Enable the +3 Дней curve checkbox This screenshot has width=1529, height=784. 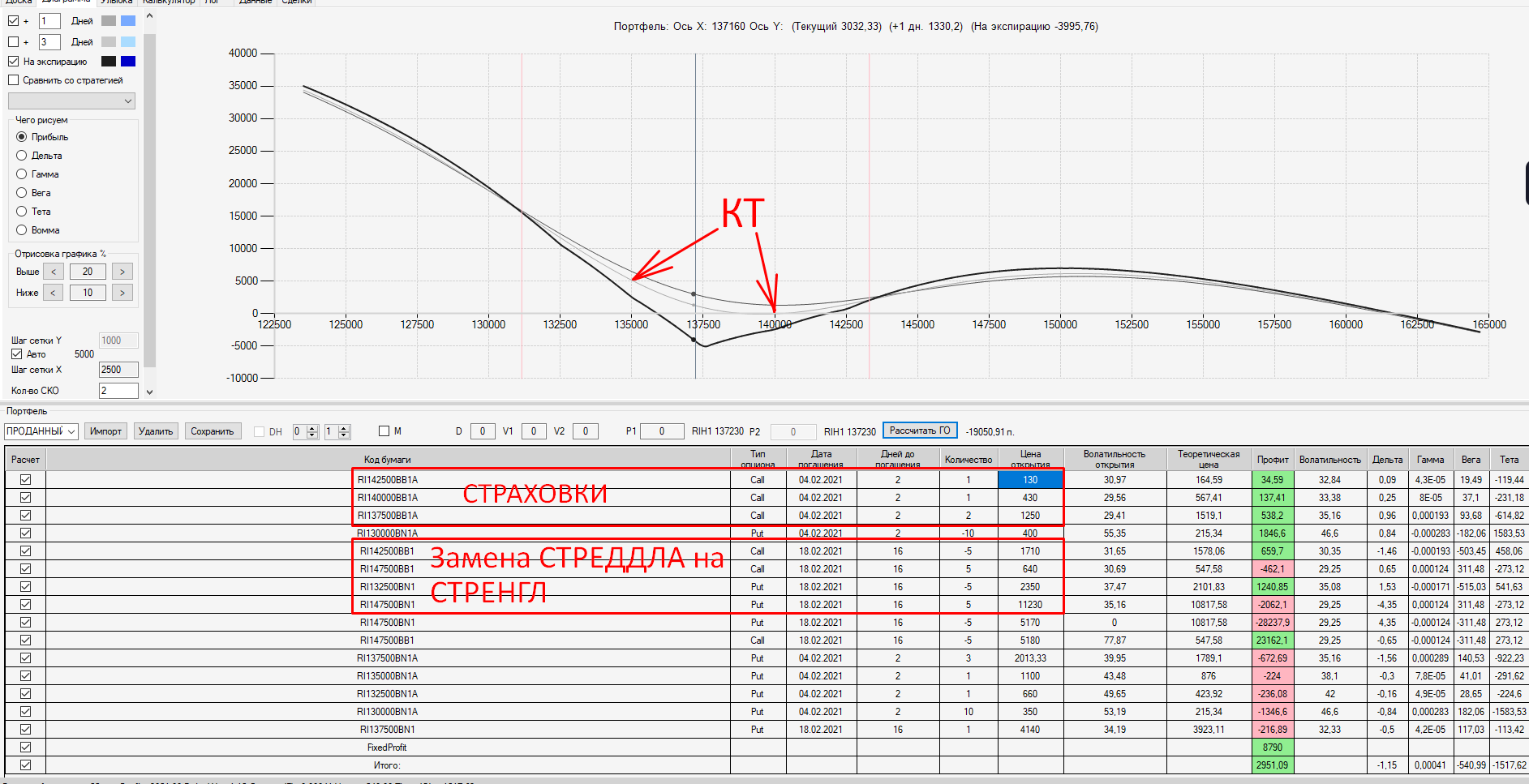tap(14, 42)
